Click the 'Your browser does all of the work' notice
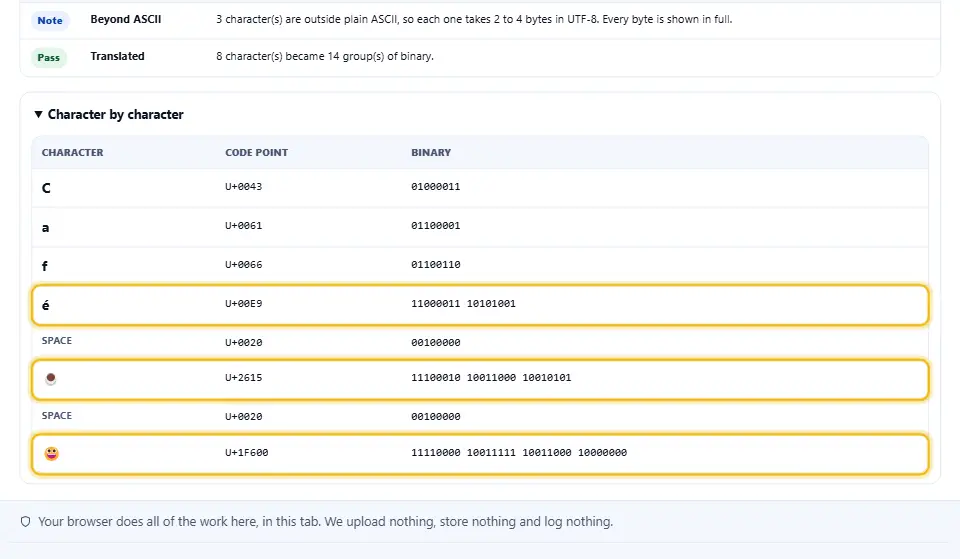Screen dimensions: 960x559 point(325,522)
